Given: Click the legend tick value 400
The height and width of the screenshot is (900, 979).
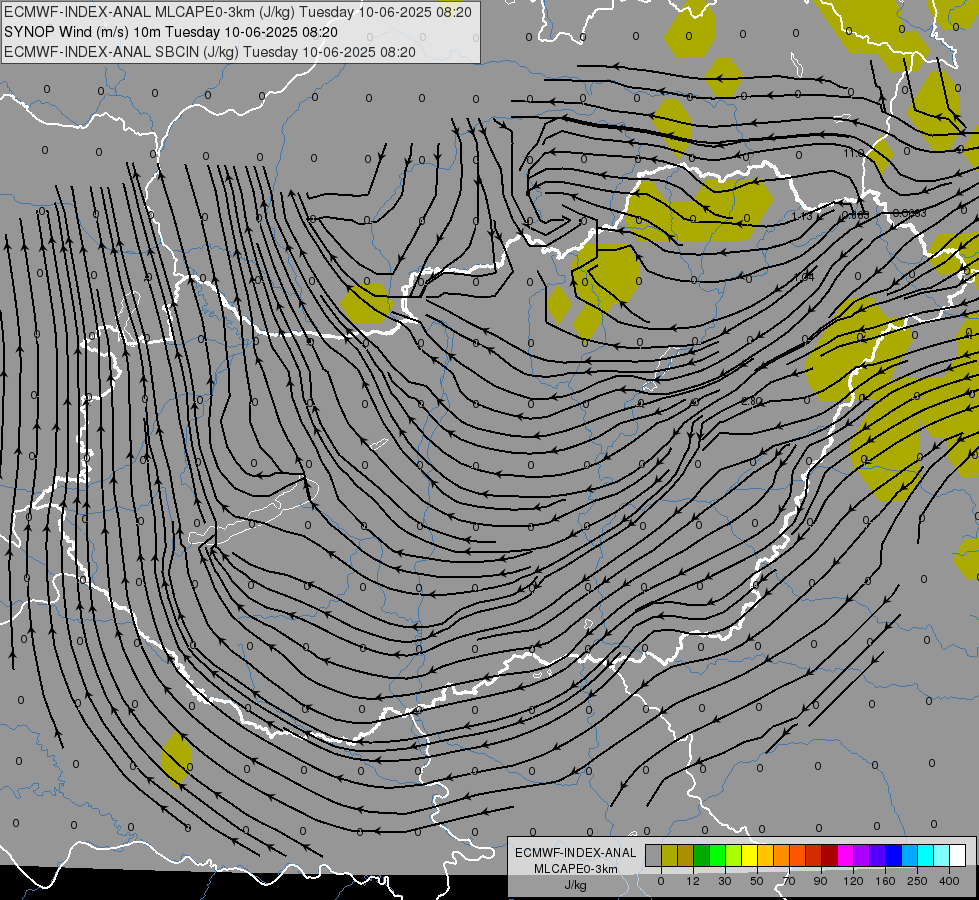Looking at the screenshot, I should tap(949, 881).
